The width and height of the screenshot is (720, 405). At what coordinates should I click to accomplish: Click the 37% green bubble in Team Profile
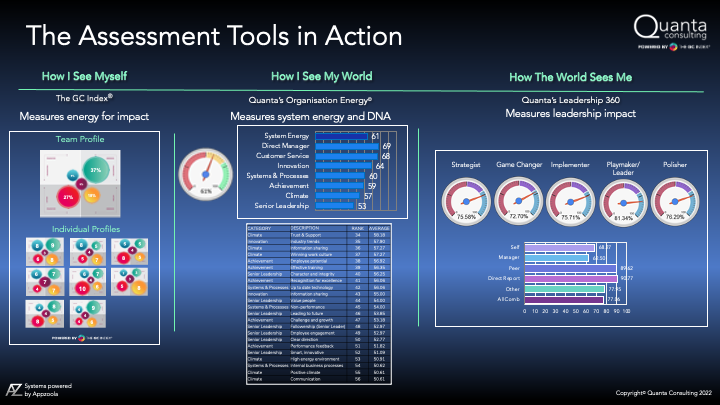point(96,170)
